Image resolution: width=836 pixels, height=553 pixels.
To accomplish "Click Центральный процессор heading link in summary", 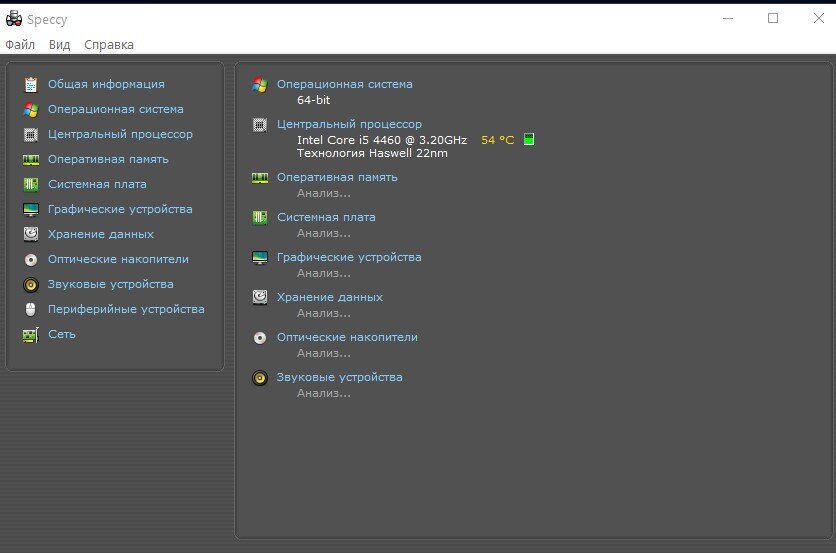I will 349,124.
